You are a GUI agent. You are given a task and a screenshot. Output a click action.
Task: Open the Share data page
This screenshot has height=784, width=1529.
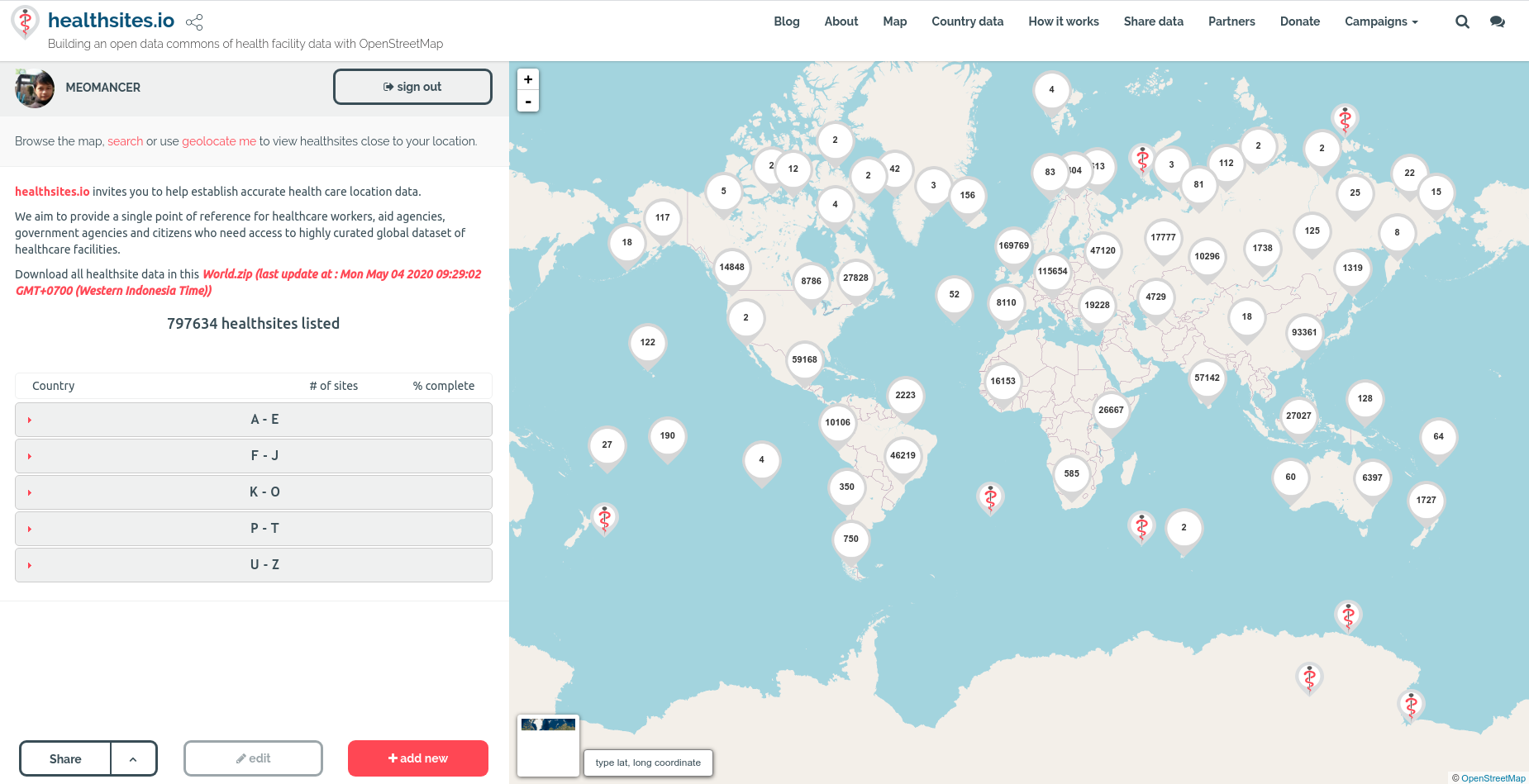pos(1154,21)
